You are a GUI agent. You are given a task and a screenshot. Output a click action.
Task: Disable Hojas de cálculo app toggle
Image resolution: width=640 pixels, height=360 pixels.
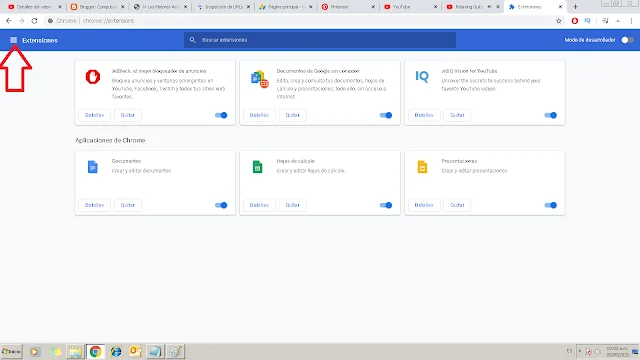pos(386,205)
